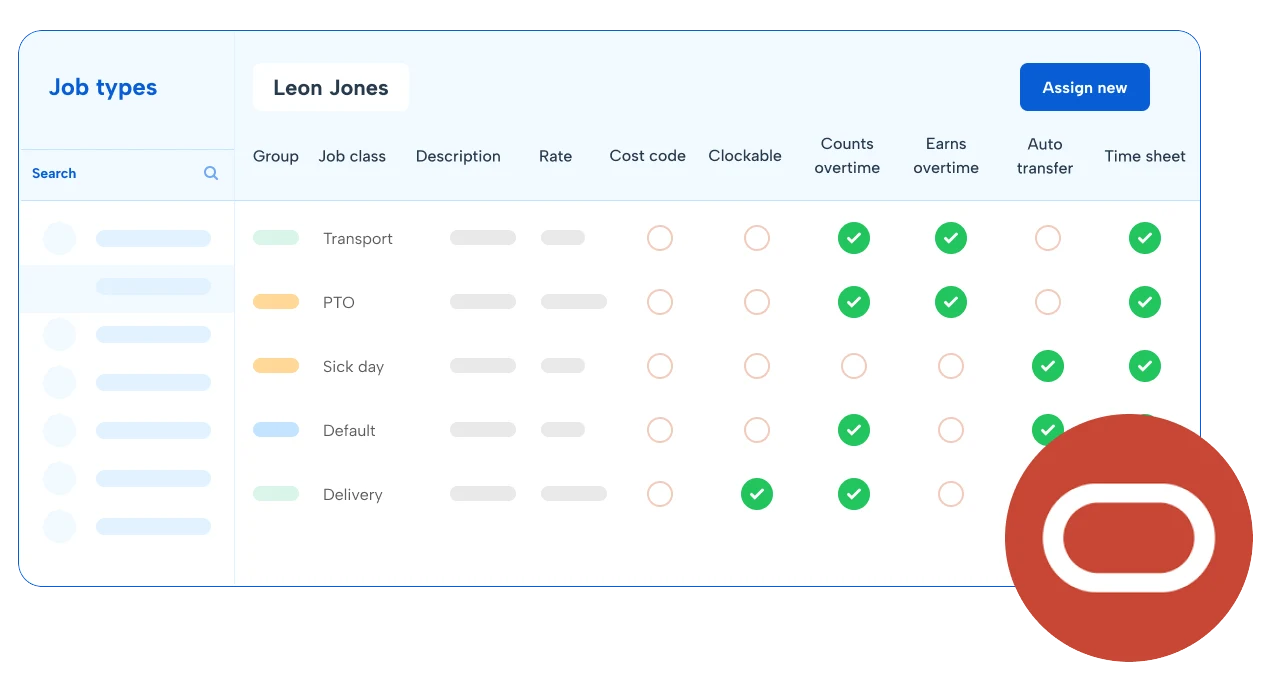Viewport: 1265px width, 681px height.
Task: Enable Counts overtime for Sick day row
Action: click(x=854, y=366)
